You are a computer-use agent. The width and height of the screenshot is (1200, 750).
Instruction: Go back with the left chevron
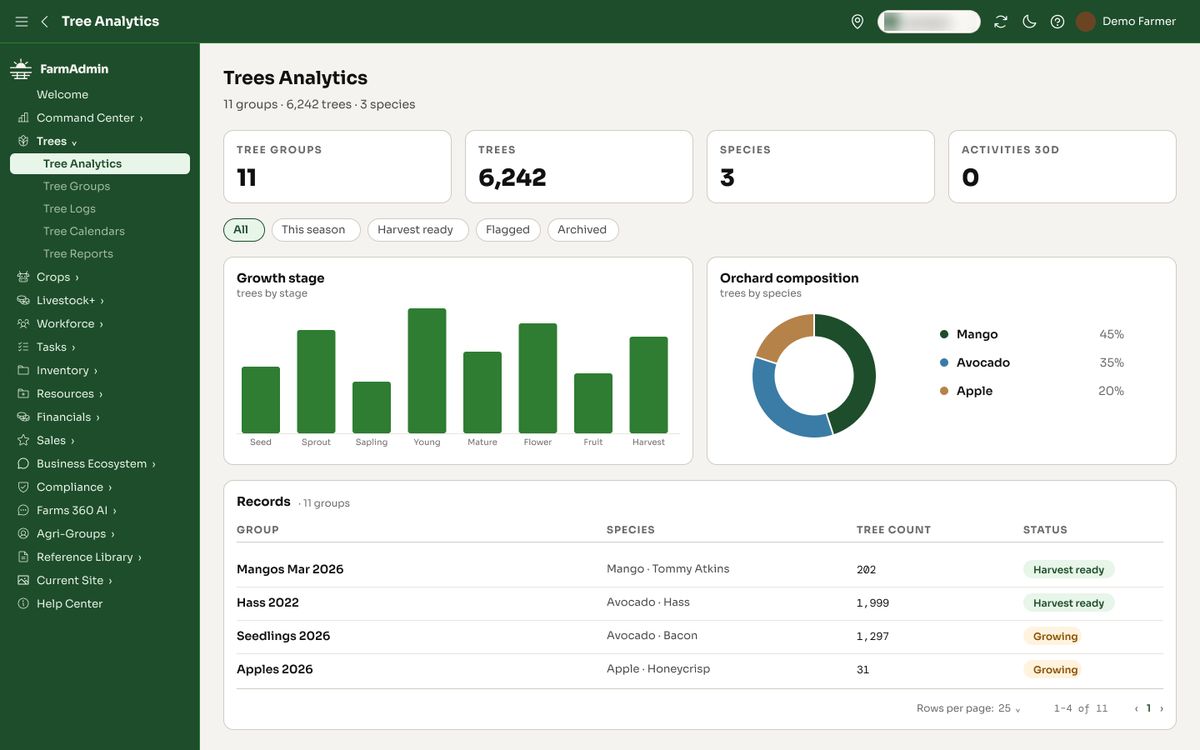[44, 21]
